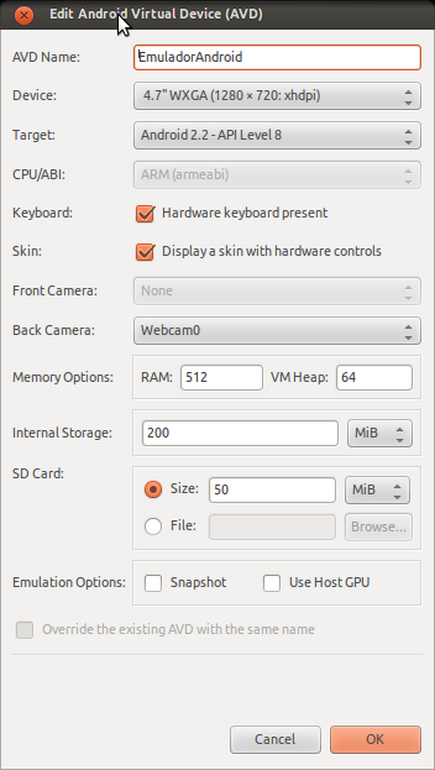This screenshot has width=435, height=770.
Task: Enable the Use Host GPU checkbox
Action: 272,583
